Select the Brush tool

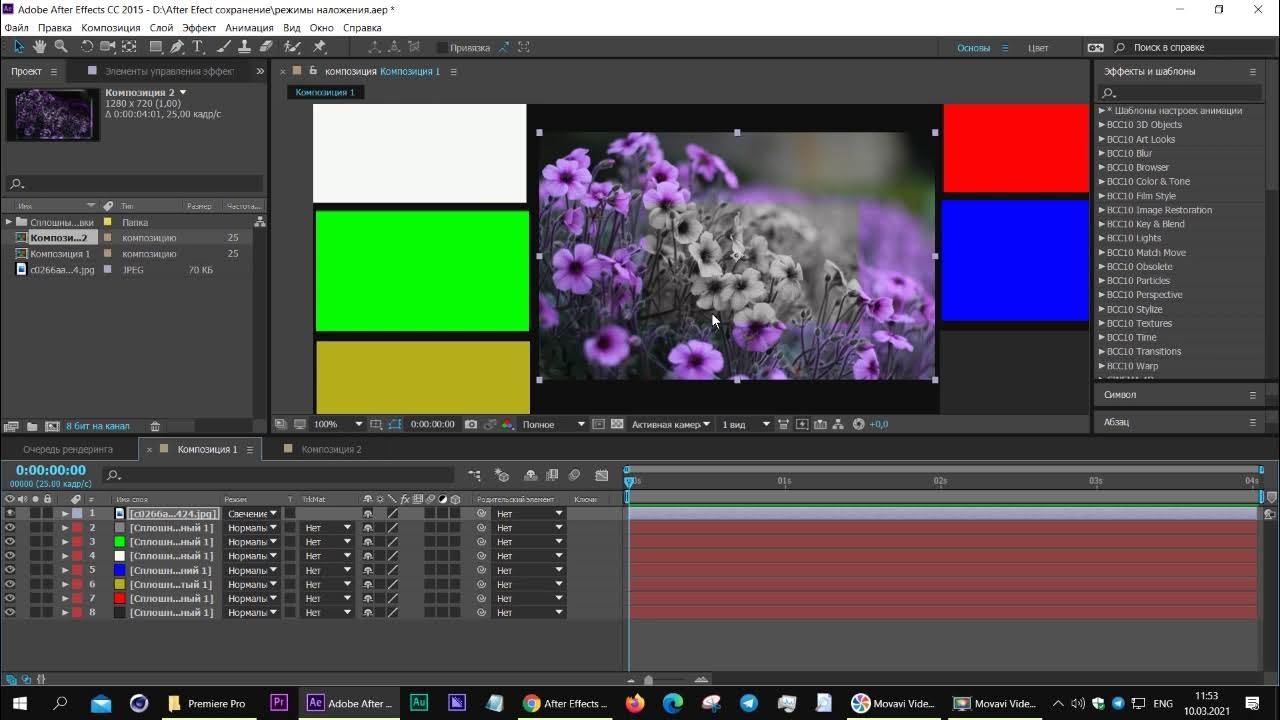pos(224,47)
